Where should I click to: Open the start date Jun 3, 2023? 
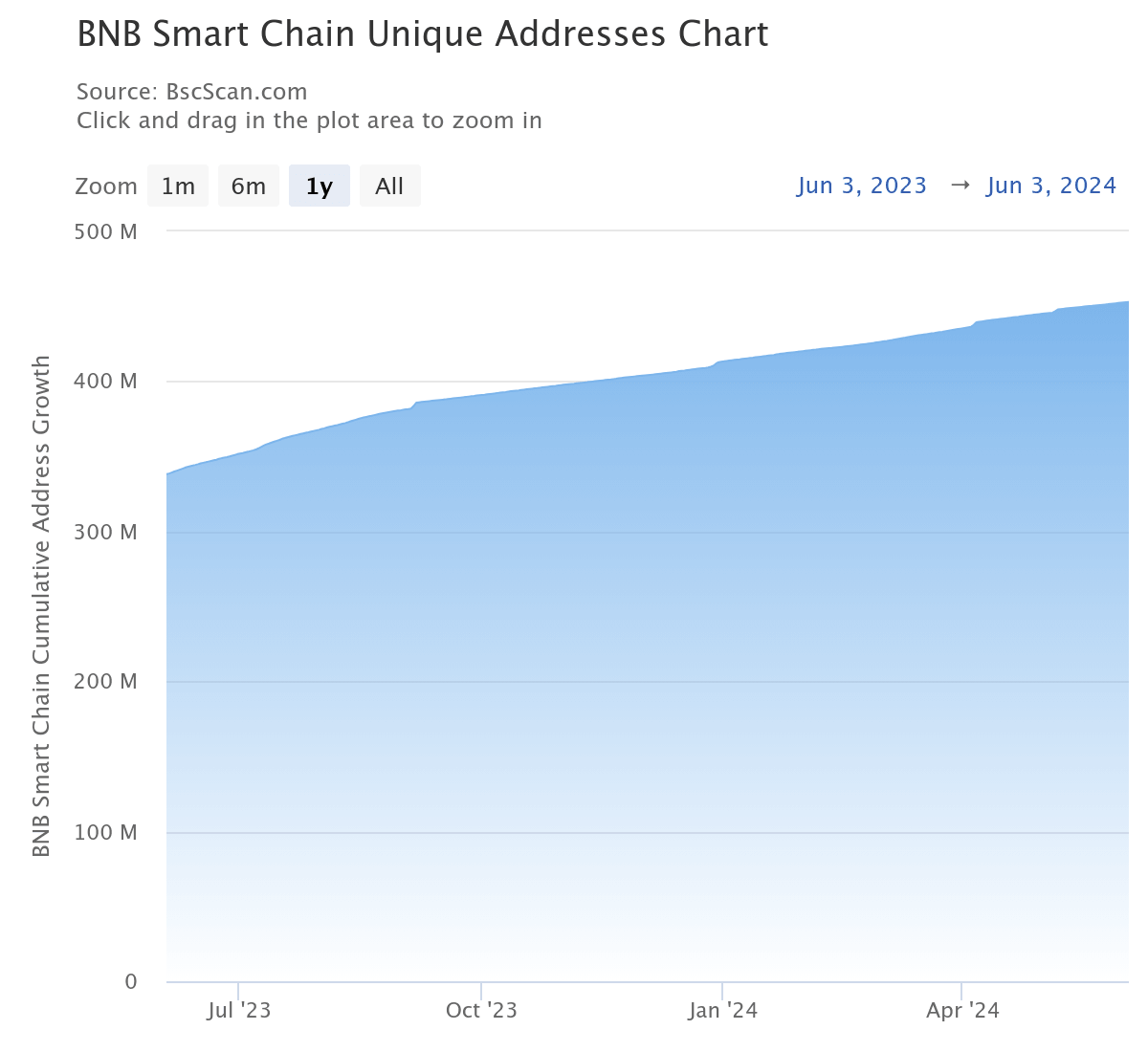point(862,185)
